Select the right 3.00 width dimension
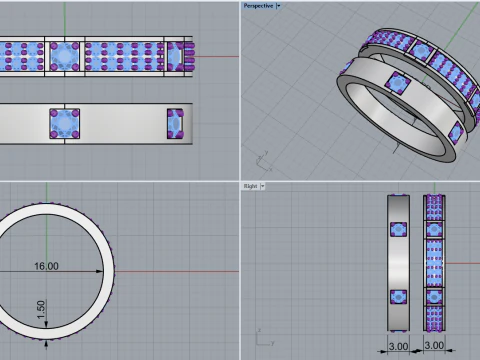This screenshot has width=480, height=360. click(434, 345)
